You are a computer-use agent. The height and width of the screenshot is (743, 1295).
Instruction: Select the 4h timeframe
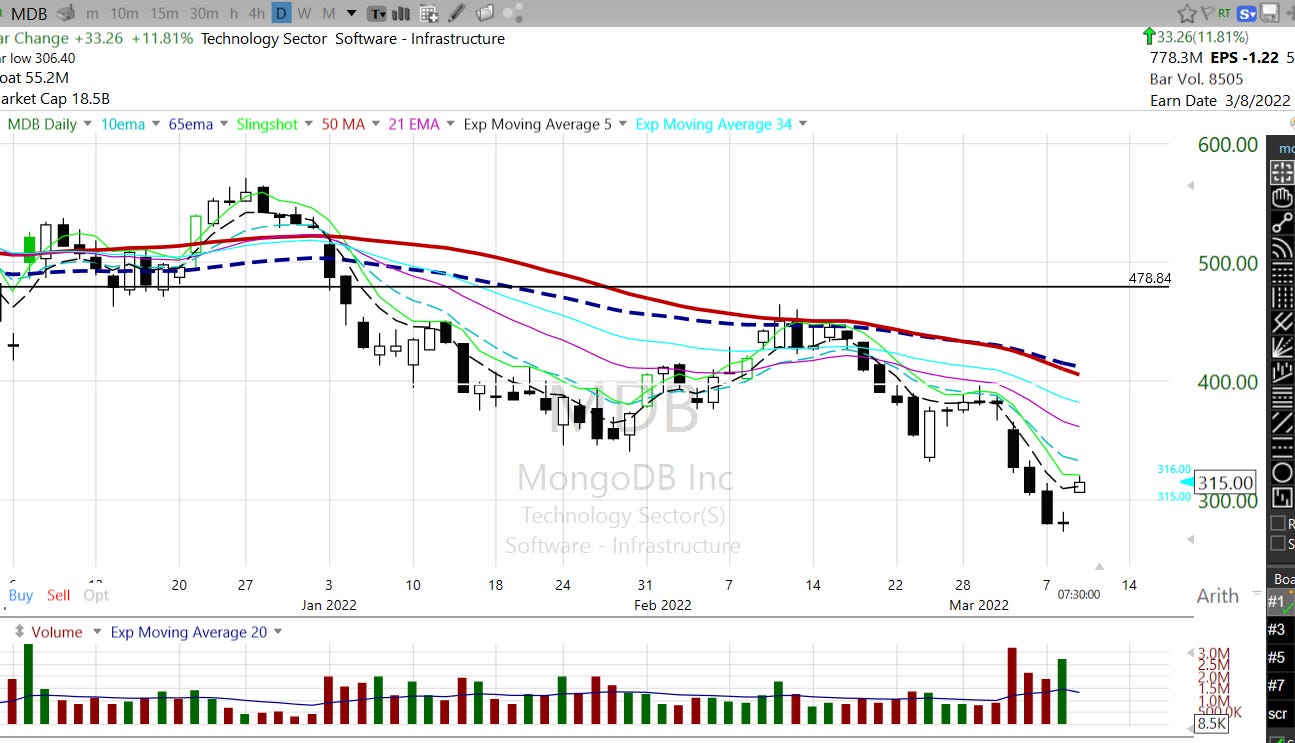coord(257,13)
